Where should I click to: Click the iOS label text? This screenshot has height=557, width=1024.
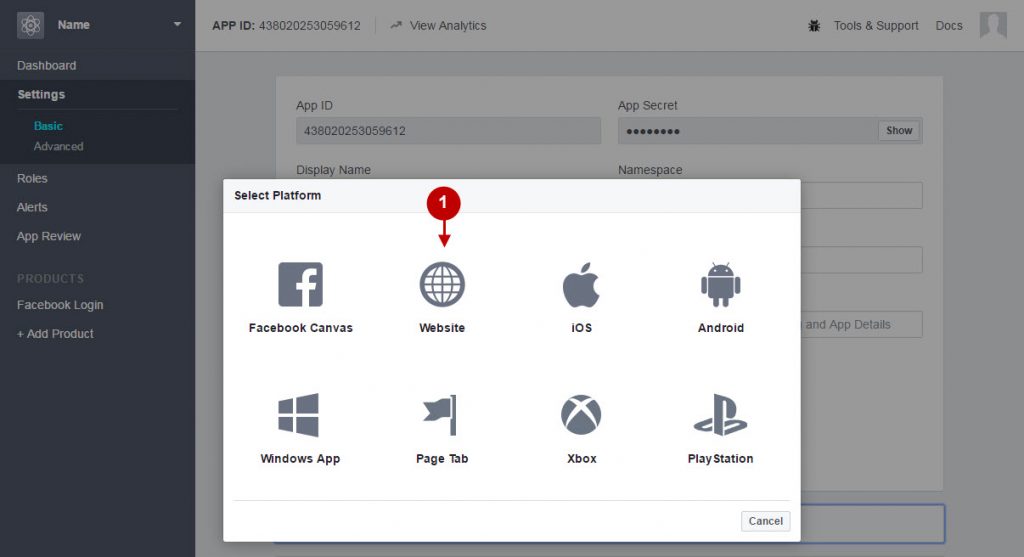tap(581, 328)
